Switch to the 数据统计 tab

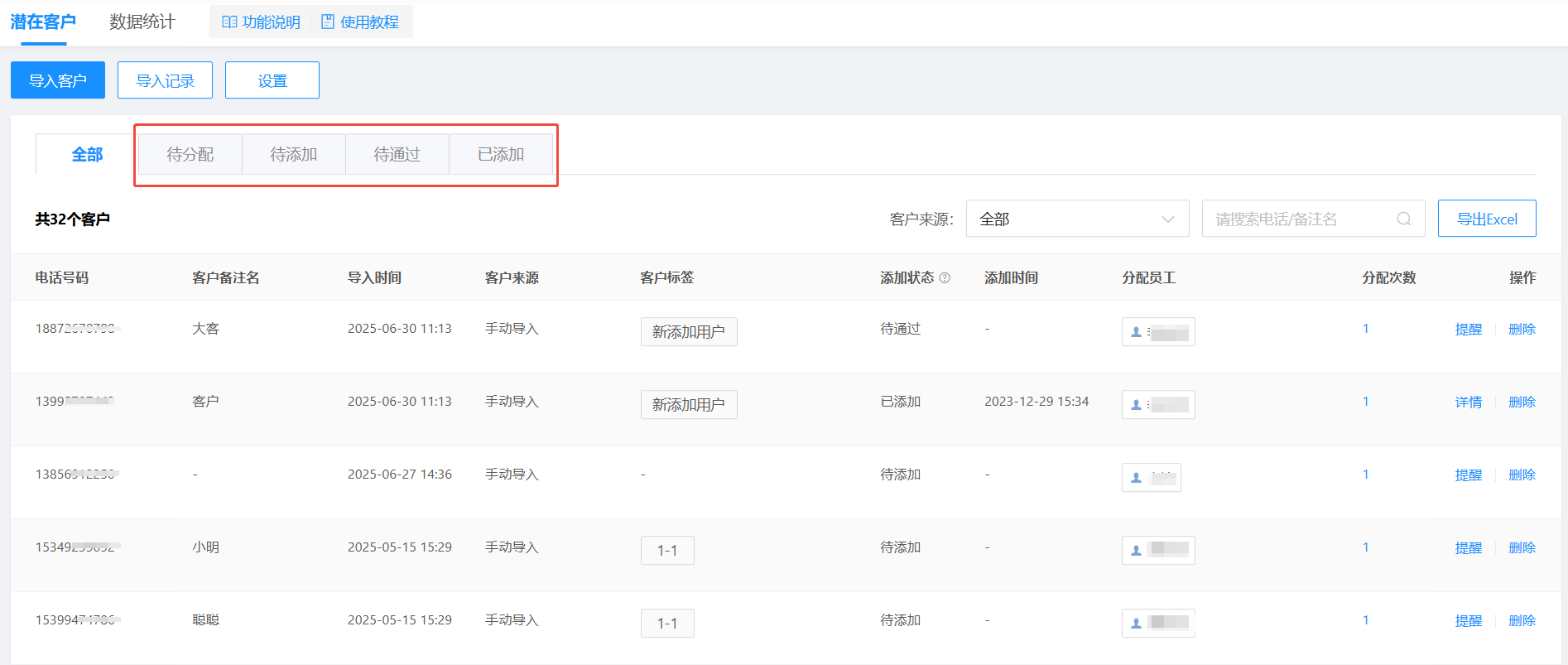142,22
